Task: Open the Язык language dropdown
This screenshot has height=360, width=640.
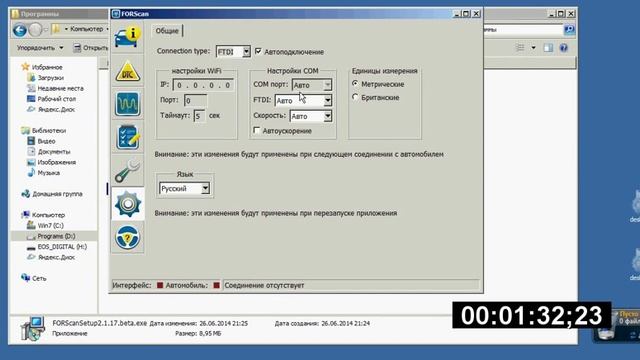Action: (x=205, y=188)
